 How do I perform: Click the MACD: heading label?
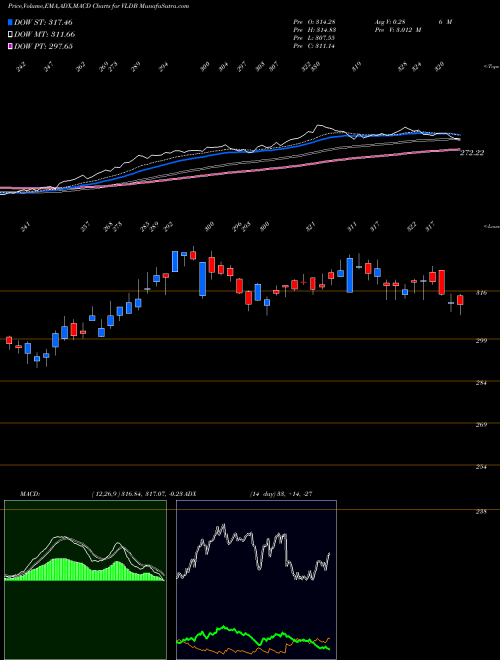pyautogui.click(x=29, y=494)
